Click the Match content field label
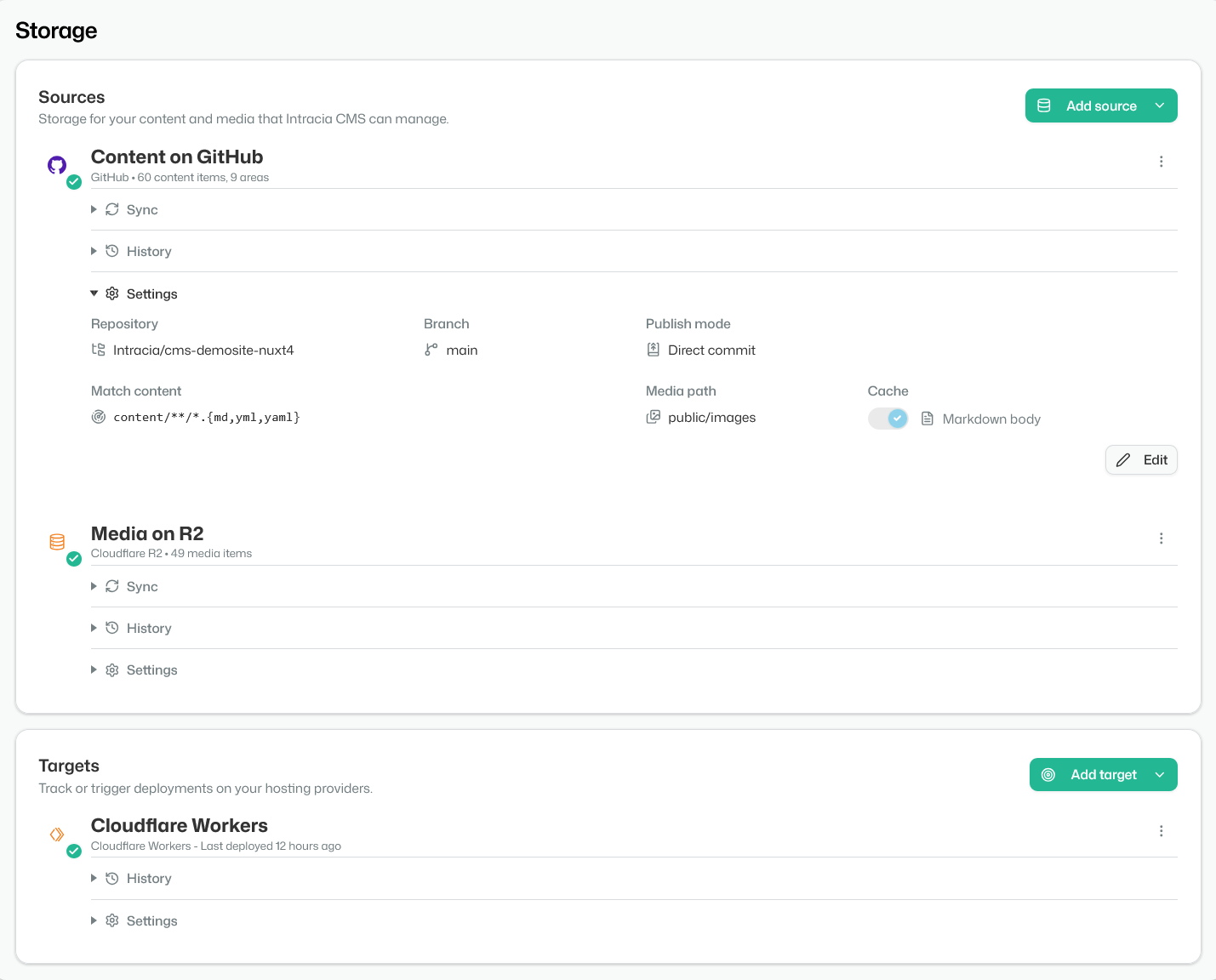This screenshot has width=1216, height=980. click(136, 391)
